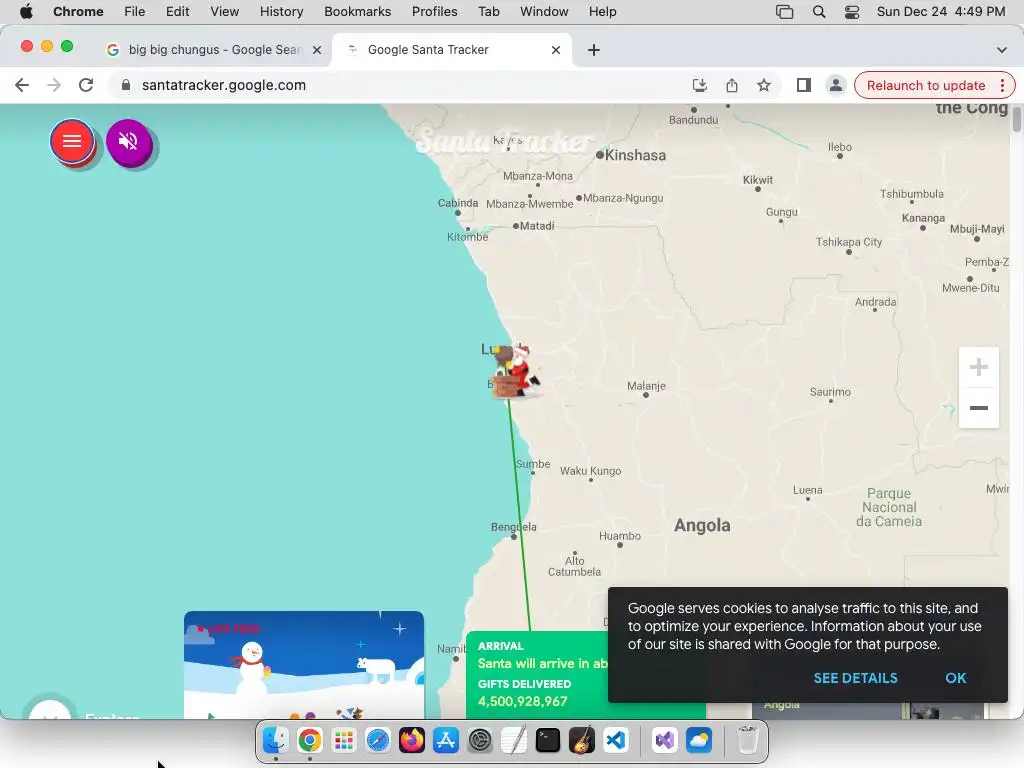
Task: Open Weather app from the dock
Action: pos(699,741)
